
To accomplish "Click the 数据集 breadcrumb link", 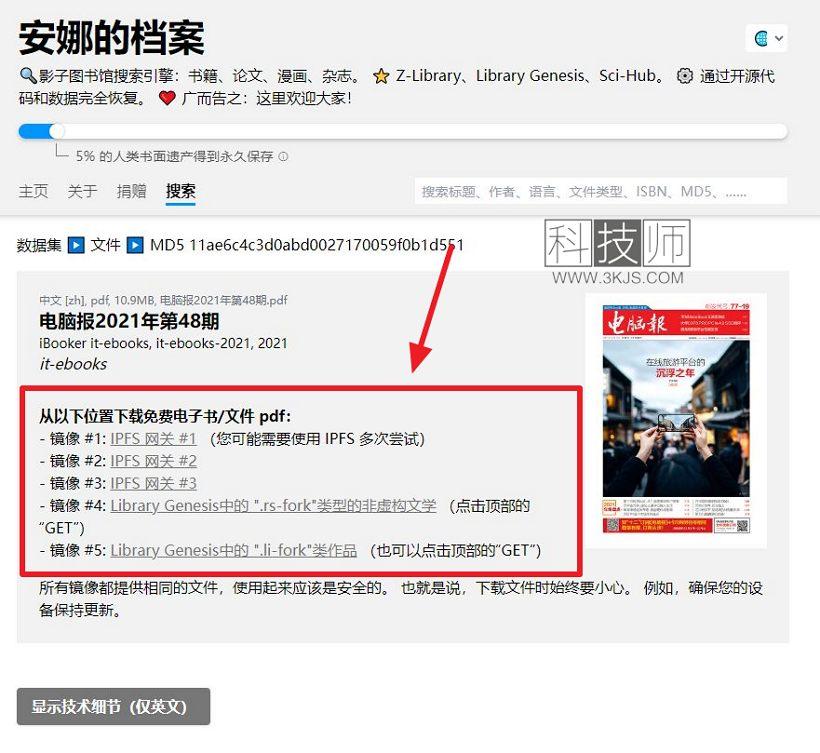I will click(x=39, y=245).
